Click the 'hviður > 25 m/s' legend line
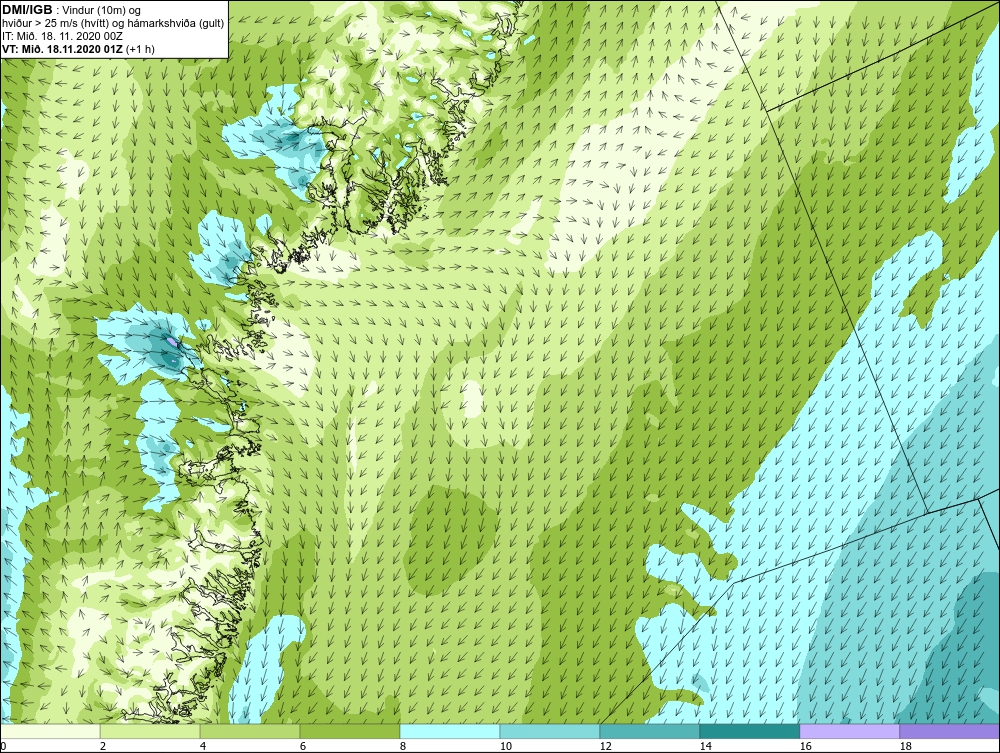The height and width of the screenshot is (753, 1000). [113, 24]
